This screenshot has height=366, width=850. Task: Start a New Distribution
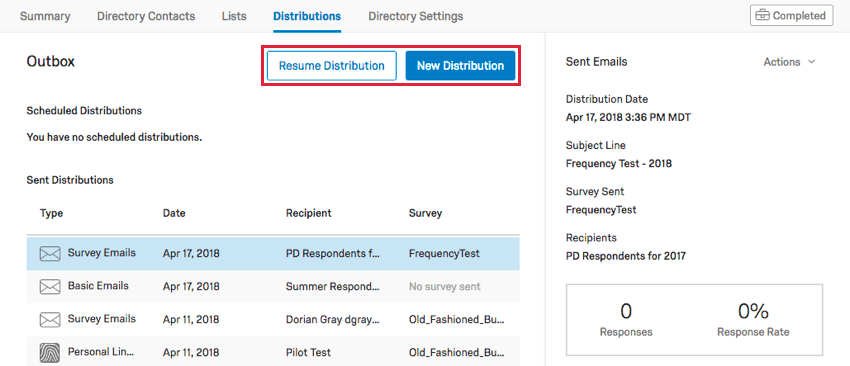point(460,66)
